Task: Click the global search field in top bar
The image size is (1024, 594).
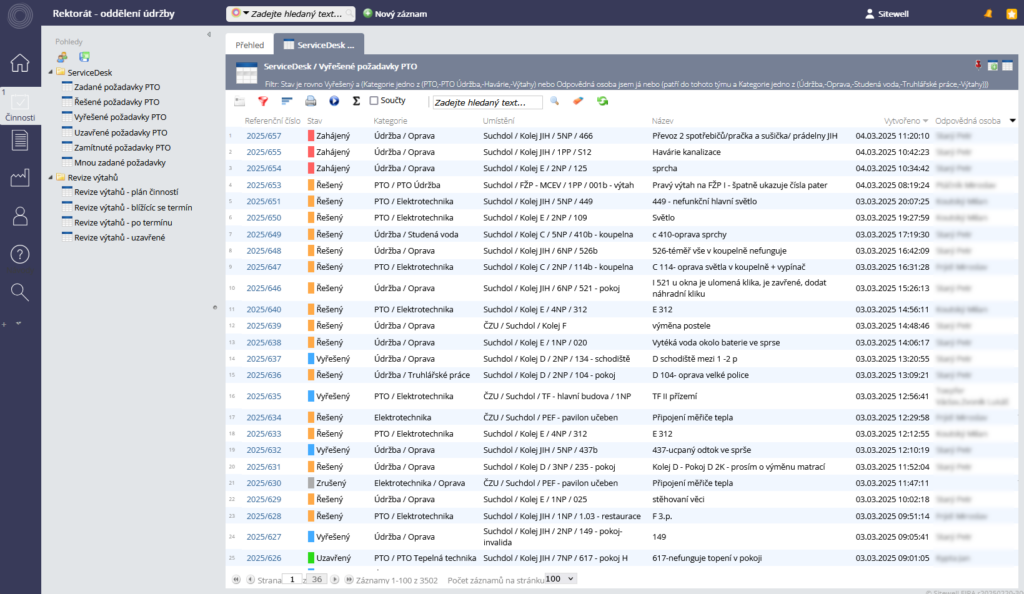Action: point(297,13)
